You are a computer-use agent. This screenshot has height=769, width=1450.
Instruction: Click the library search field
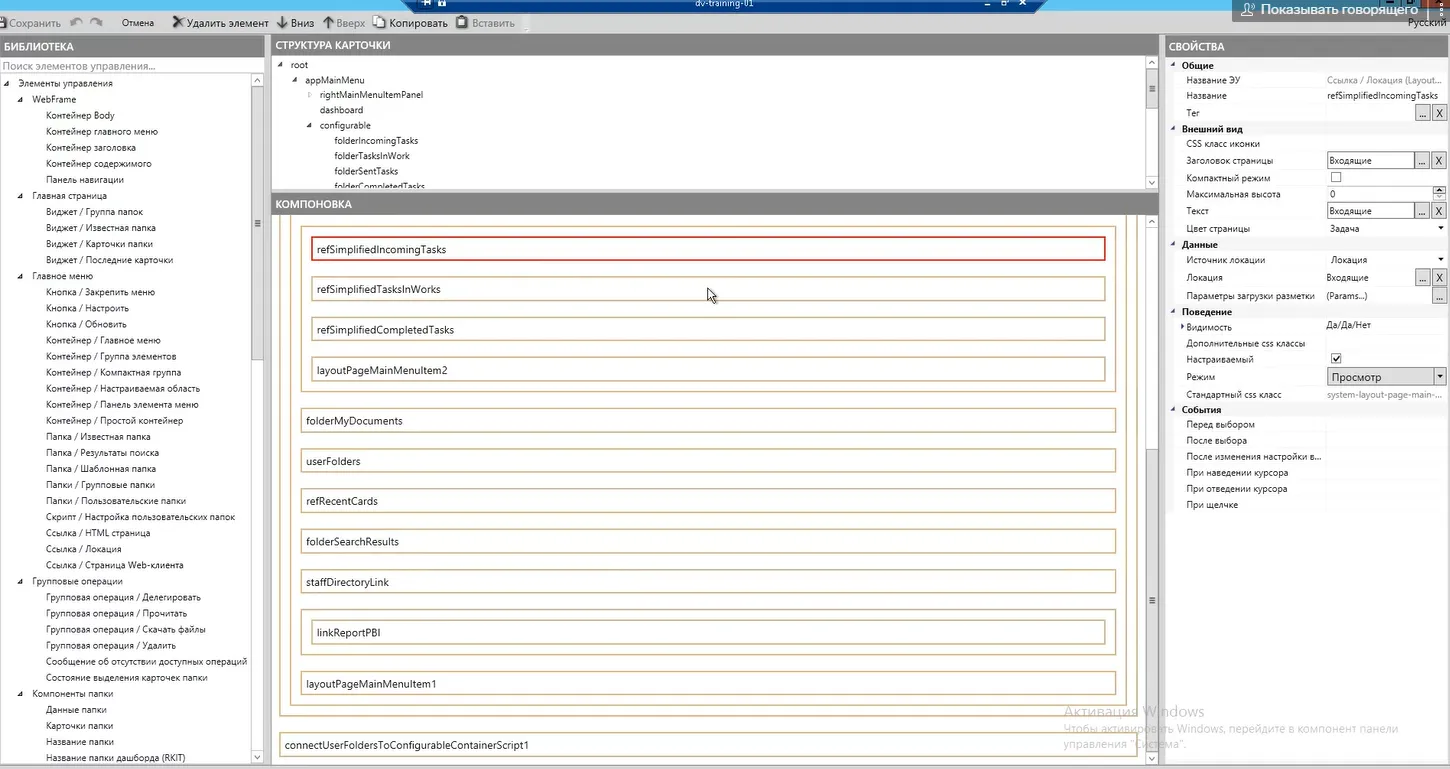(125, 66)
